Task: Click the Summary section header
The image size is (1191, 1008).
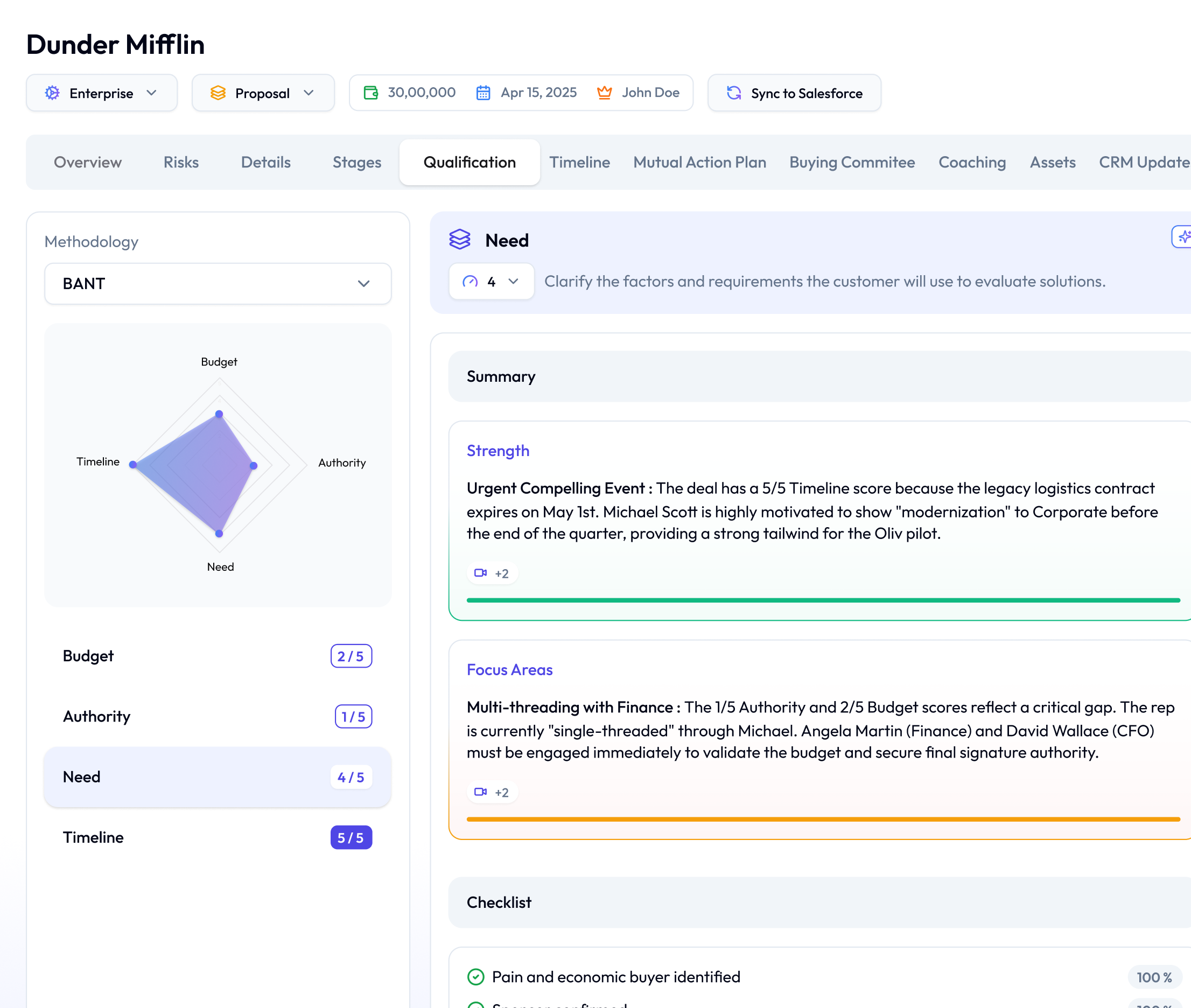Action: pos(819,376)
